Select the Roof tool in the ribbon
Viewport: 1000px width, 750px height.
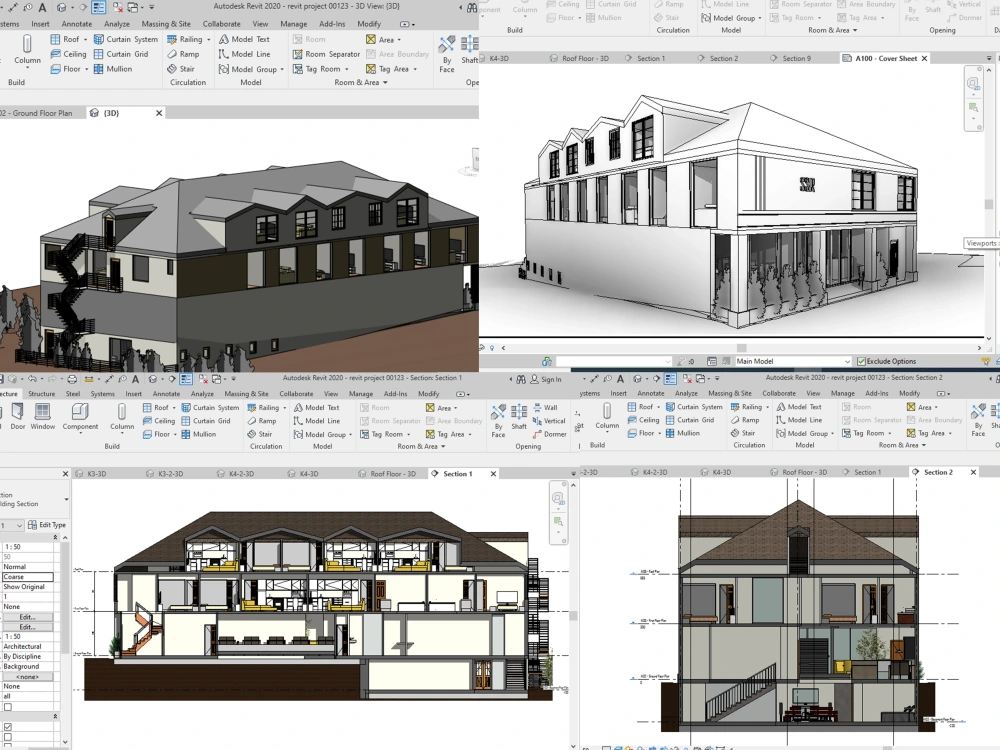click(x=72, y=39)
